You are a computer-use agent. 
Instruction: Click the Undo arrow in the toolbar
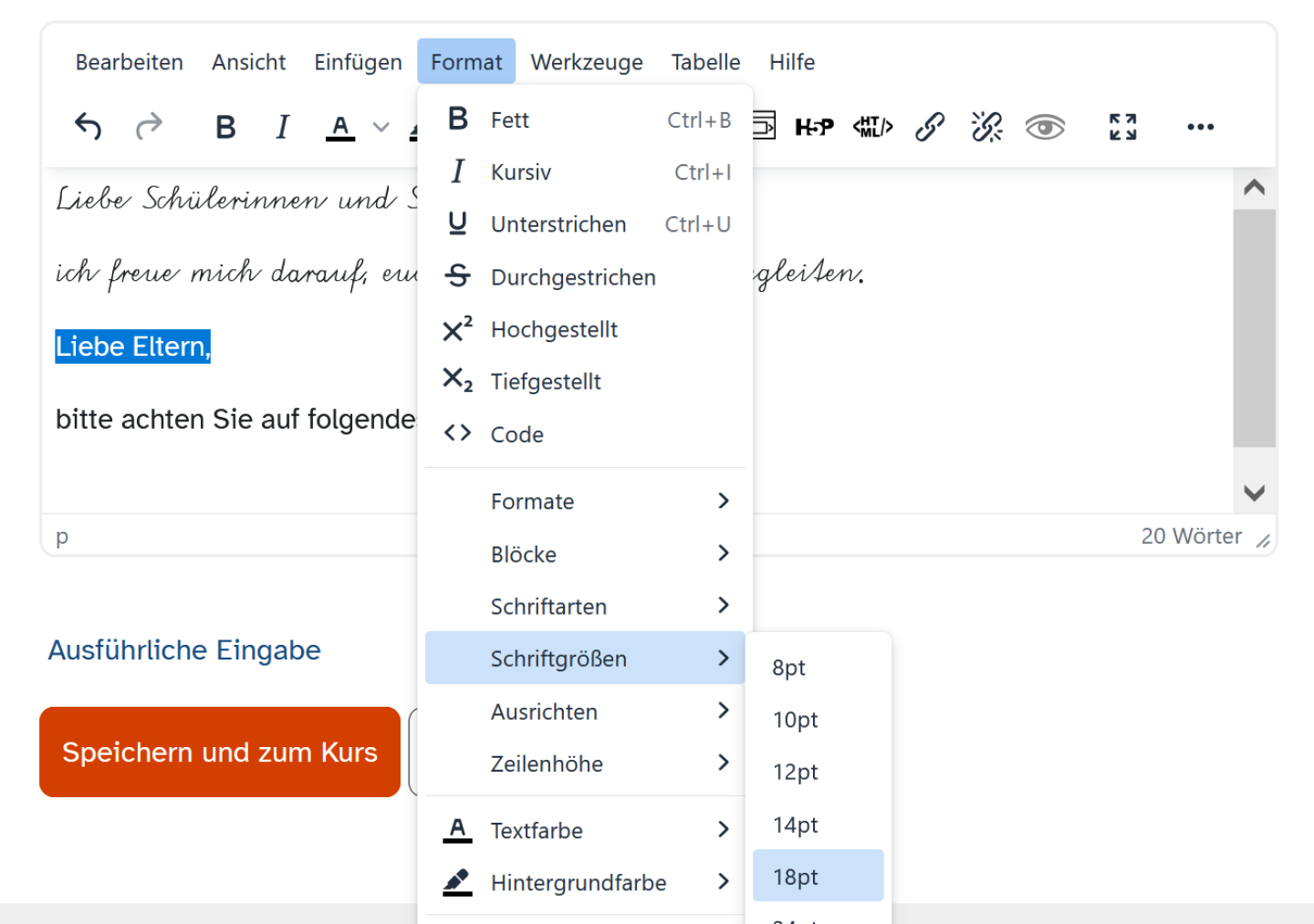pos(87,127)
